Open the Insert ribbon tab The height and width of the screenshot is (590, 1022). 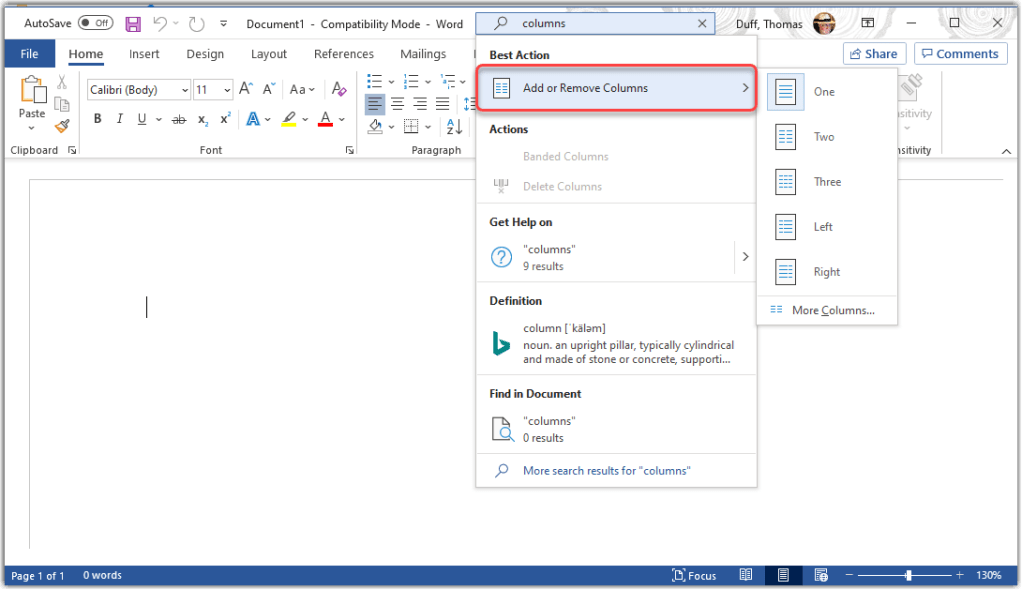tap(144, 54)
